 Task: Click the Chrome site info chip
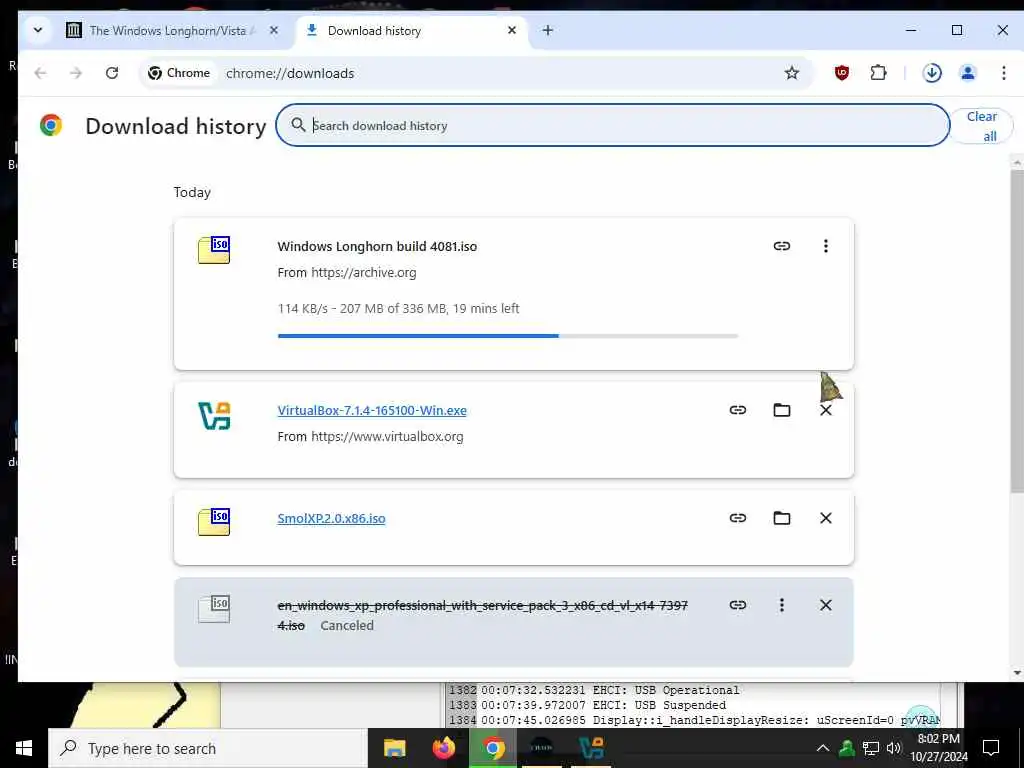179,73
